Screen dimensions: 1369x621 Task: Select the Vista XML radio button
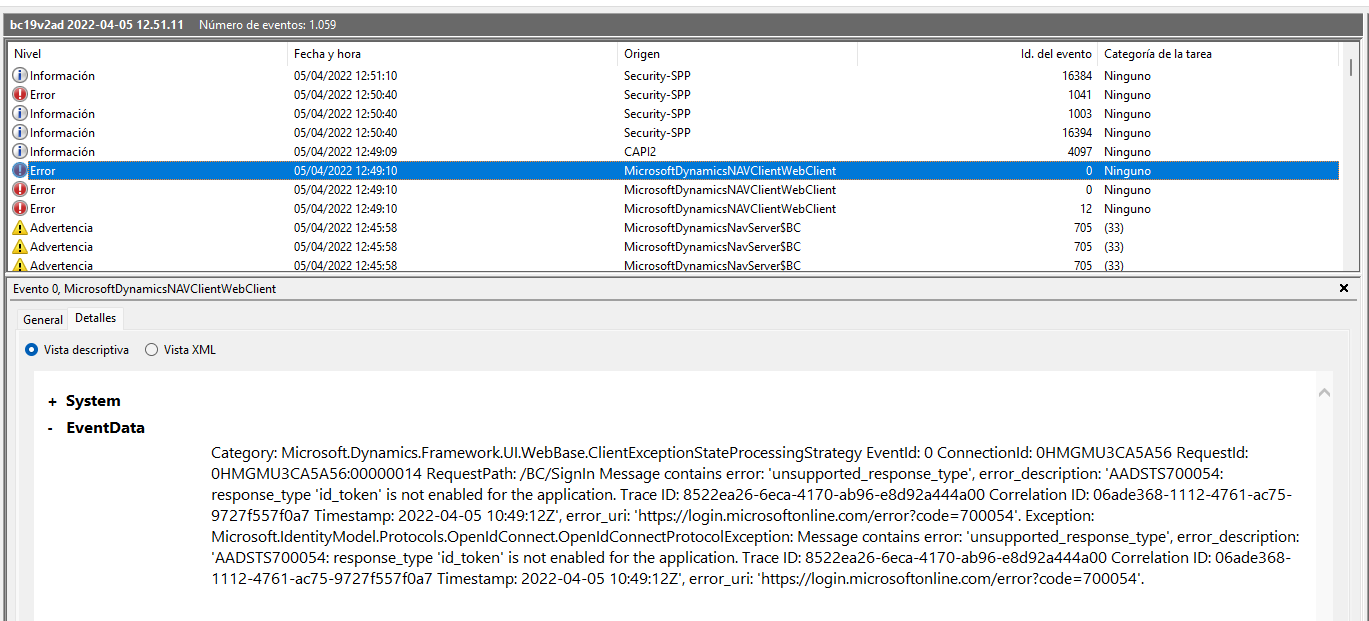click(152, 350)
